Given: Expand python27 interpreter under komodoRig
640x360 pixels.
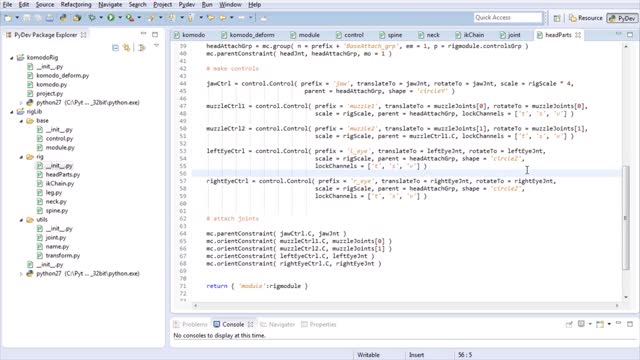Looking at the screenshot, I should pos(21,103).
